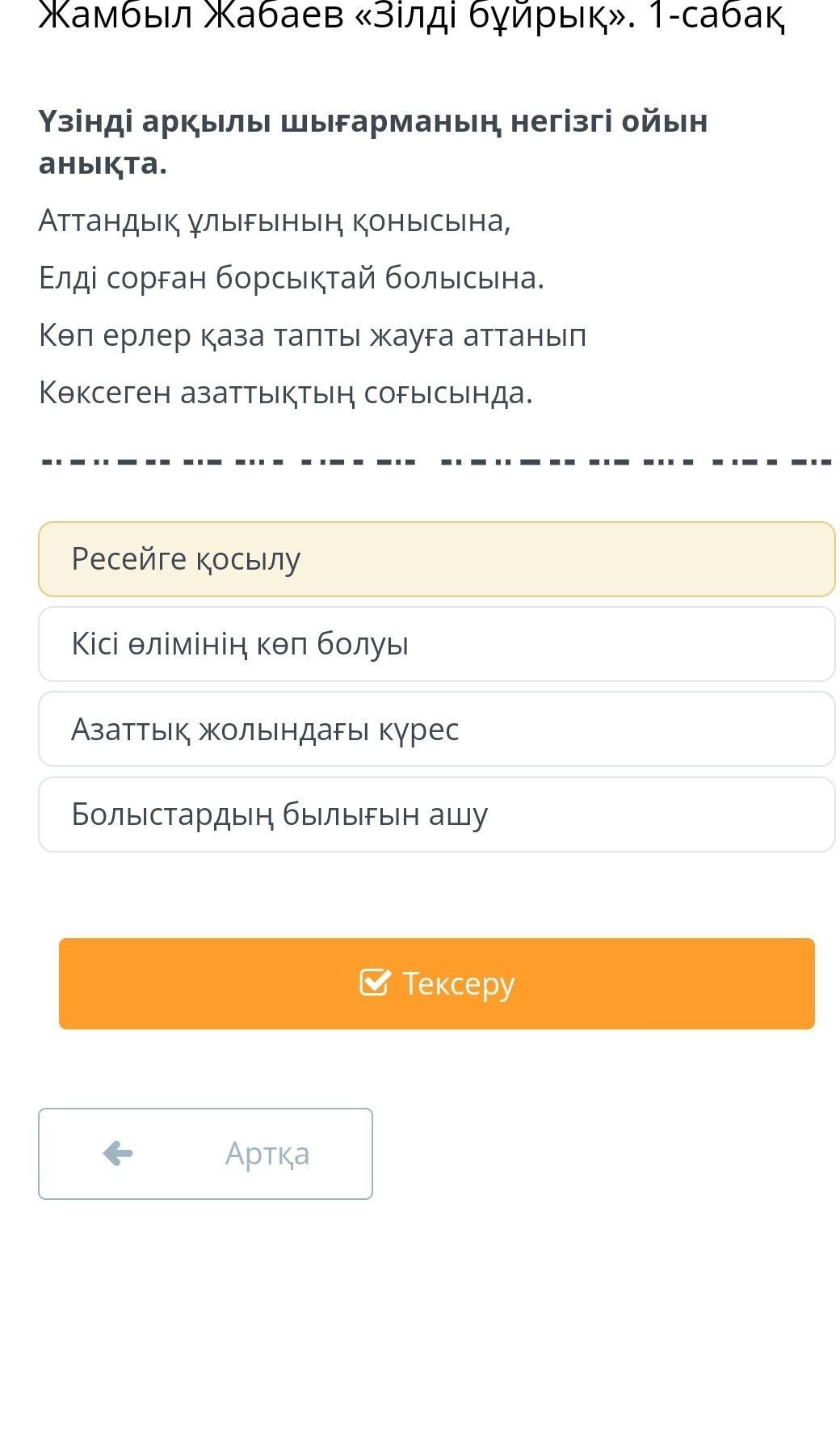Click the line "Көп ерлер қаза тапты жауға аттанып"
Screen dimensions: 840x1431
pyautogui.click(x=313, y=335)
